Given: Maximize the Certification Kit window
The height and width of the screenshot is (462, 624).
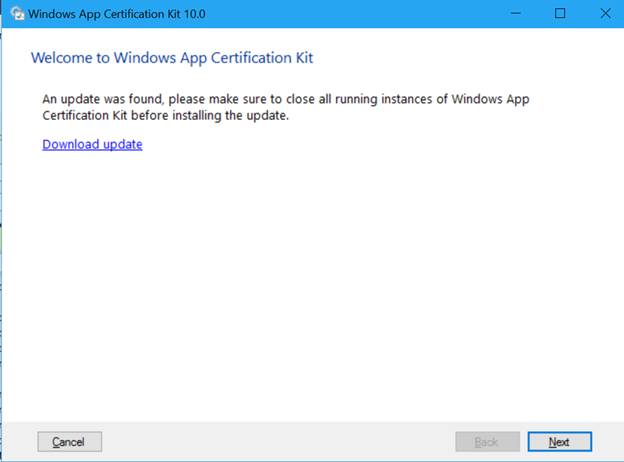Looking at the screenshot, I should coord(560,13).
